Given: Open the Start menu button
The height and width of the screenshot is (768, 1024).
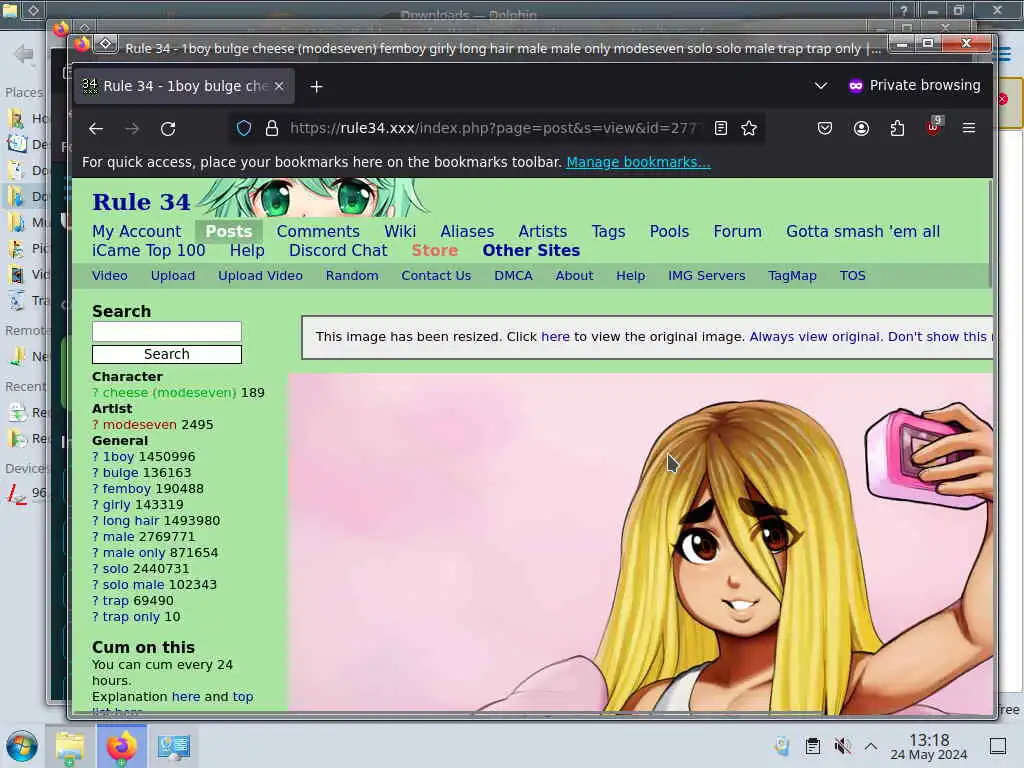Looking at the screenshot, I should tap(22, 746).
